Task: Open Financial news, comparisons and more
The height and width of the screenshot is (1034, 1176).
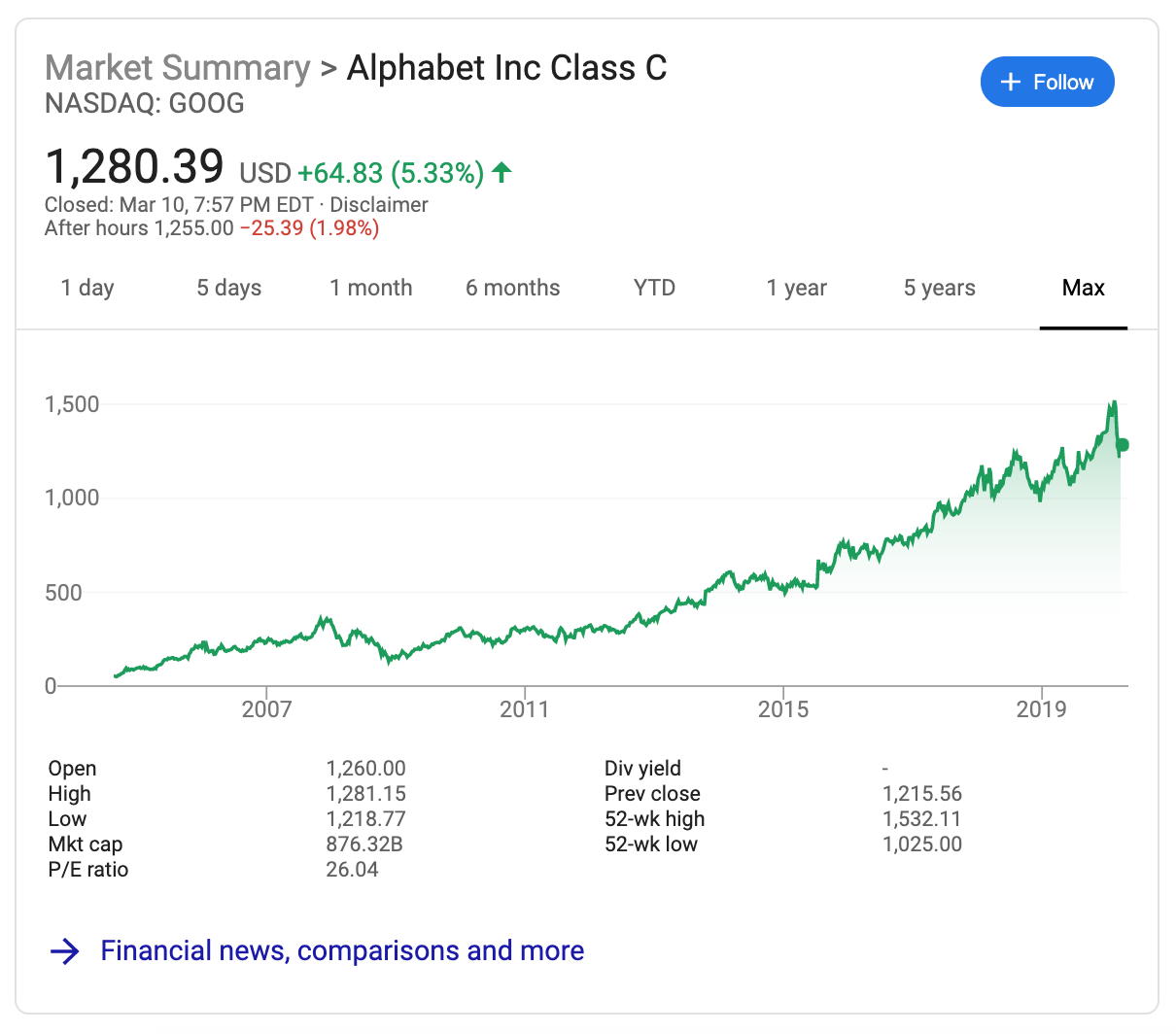Action: 342,950
